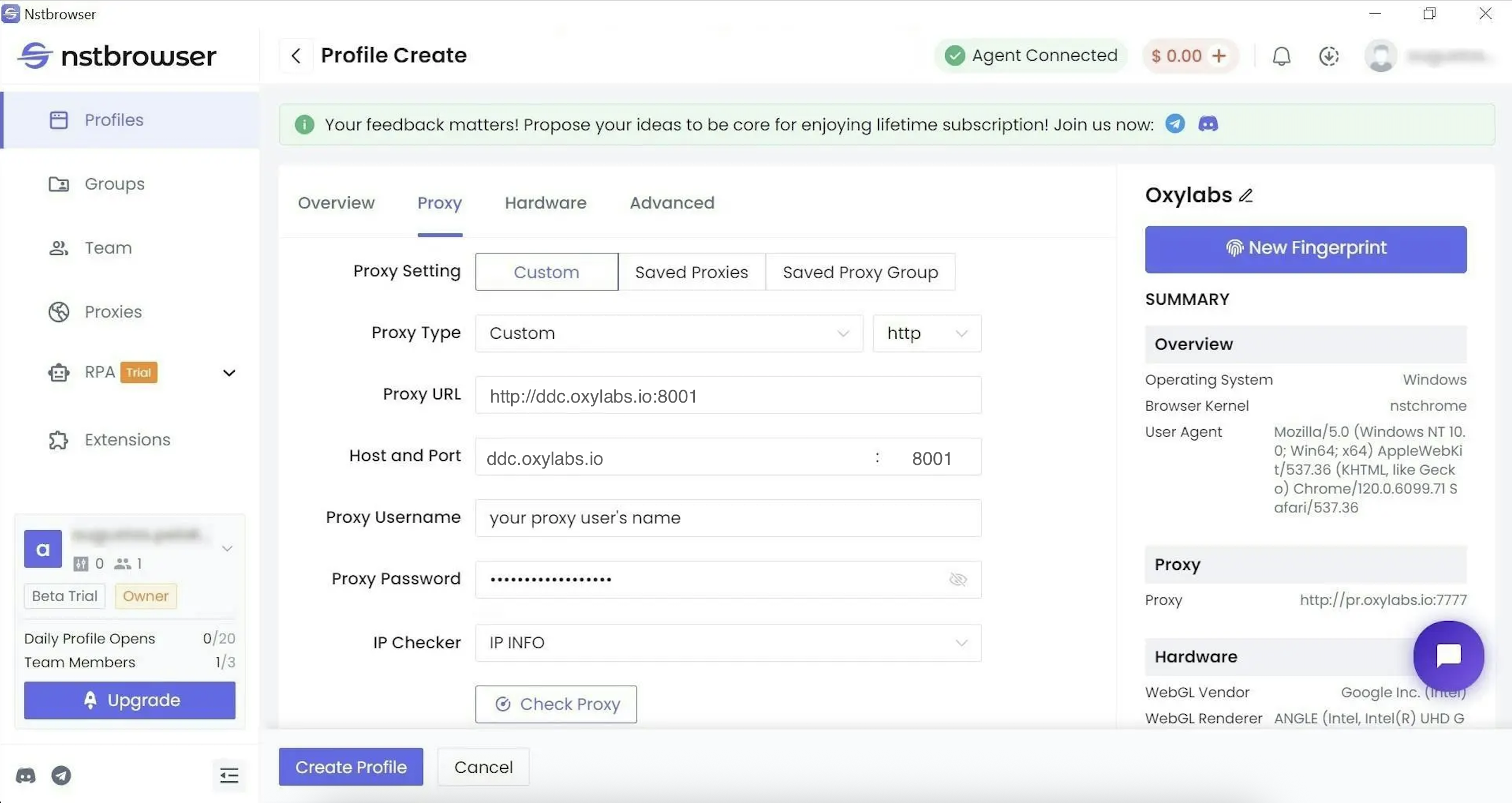
Task: Collapse the sidebar using the bottom menu icon
Action: click(x=229, y=775)
